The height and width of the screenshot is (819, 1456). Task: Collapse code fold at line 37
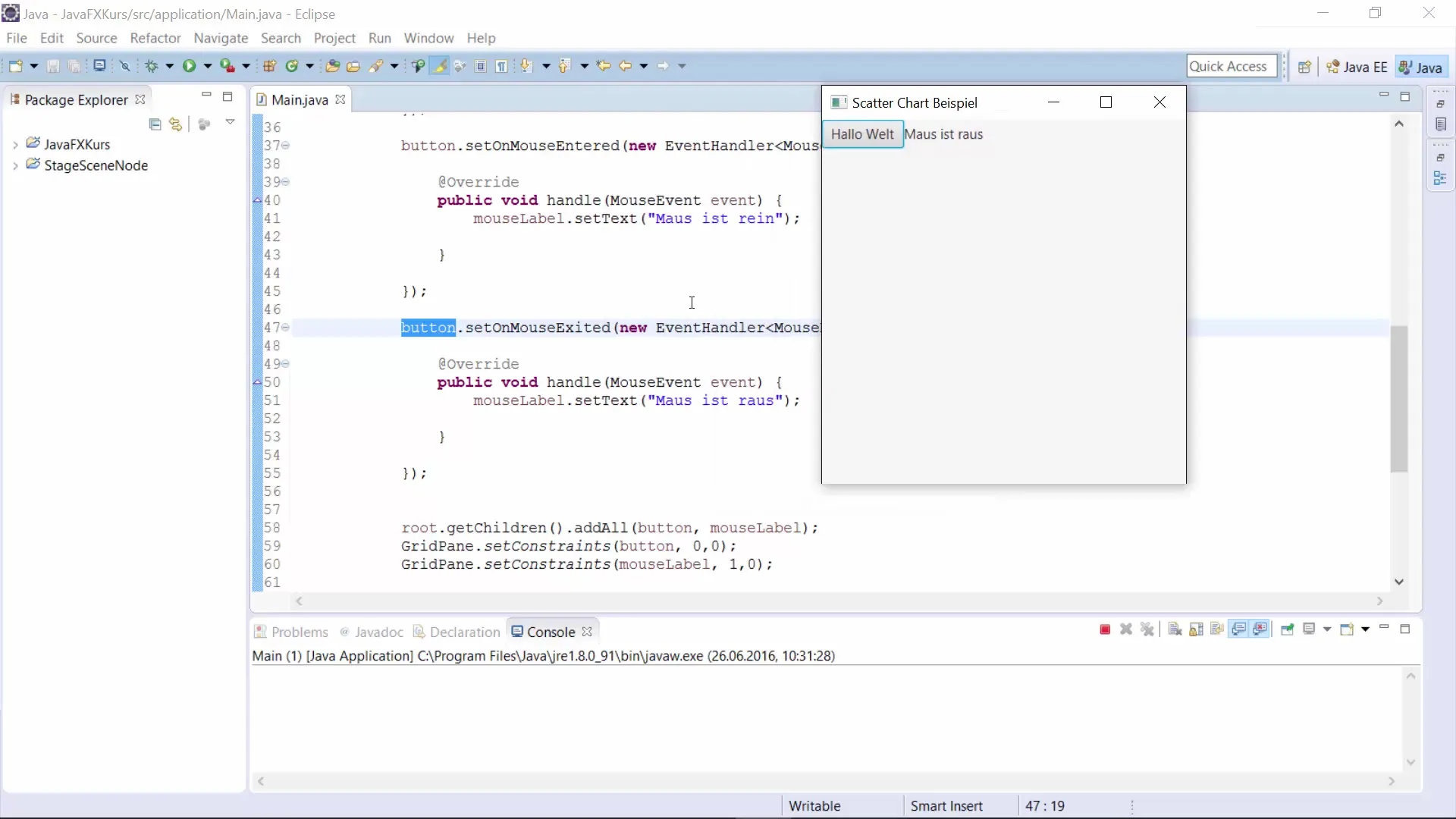[286, 146]
